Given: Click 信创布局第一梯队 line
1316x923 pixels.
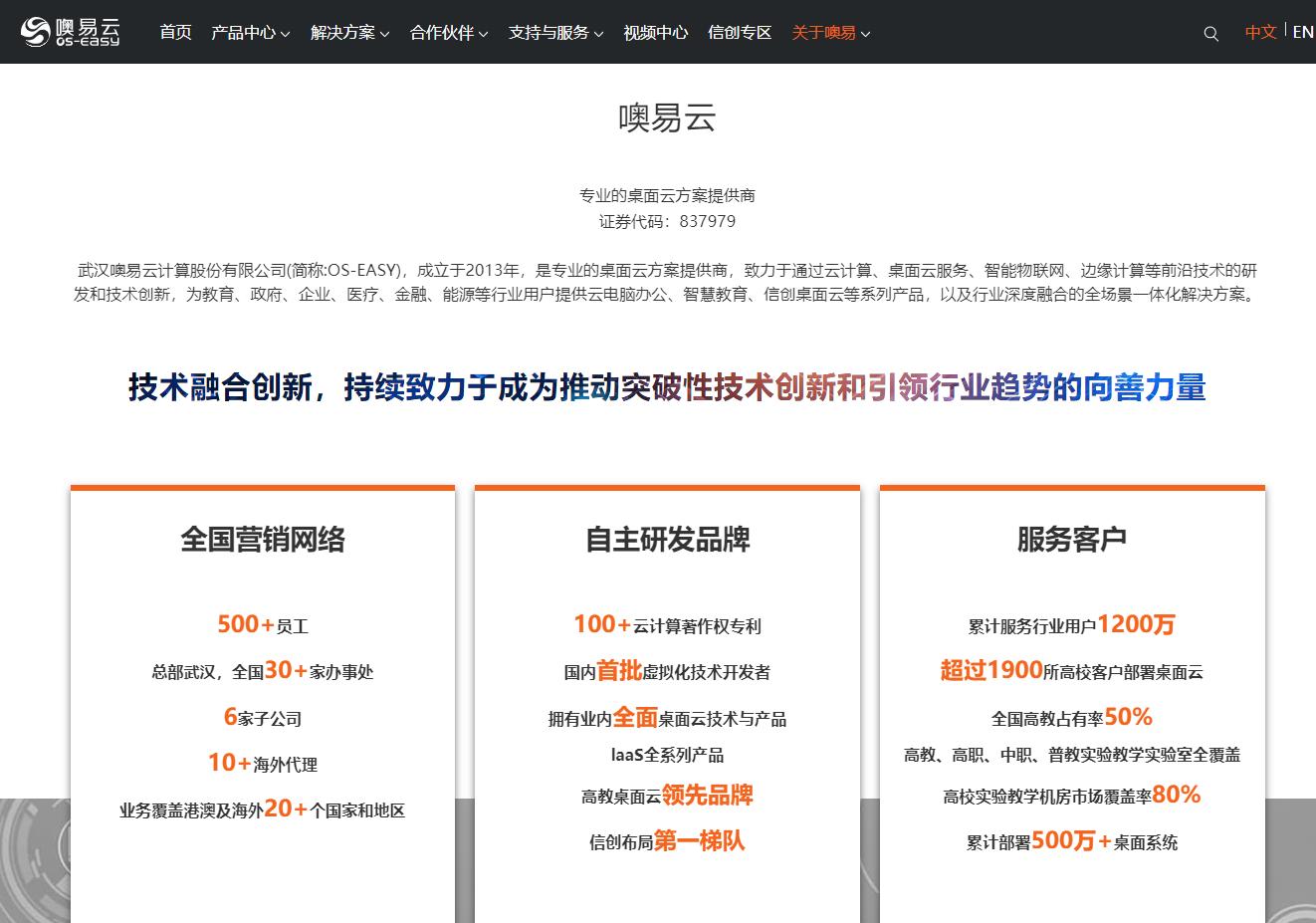Looking at the screenshot, I should [667, 840].
